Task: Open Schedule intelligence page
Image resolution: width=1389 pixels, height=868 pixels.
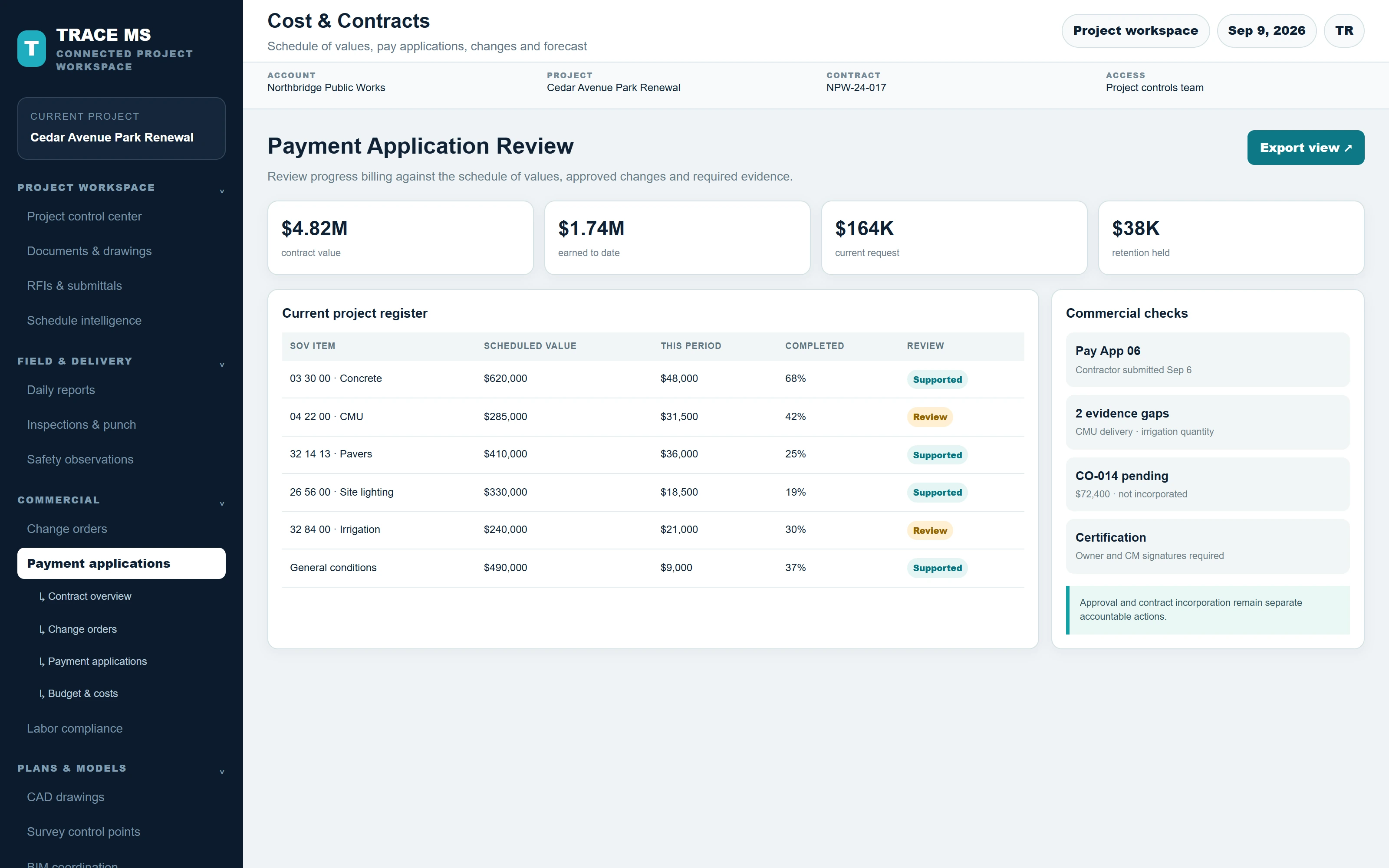Action: click(121, 320)
